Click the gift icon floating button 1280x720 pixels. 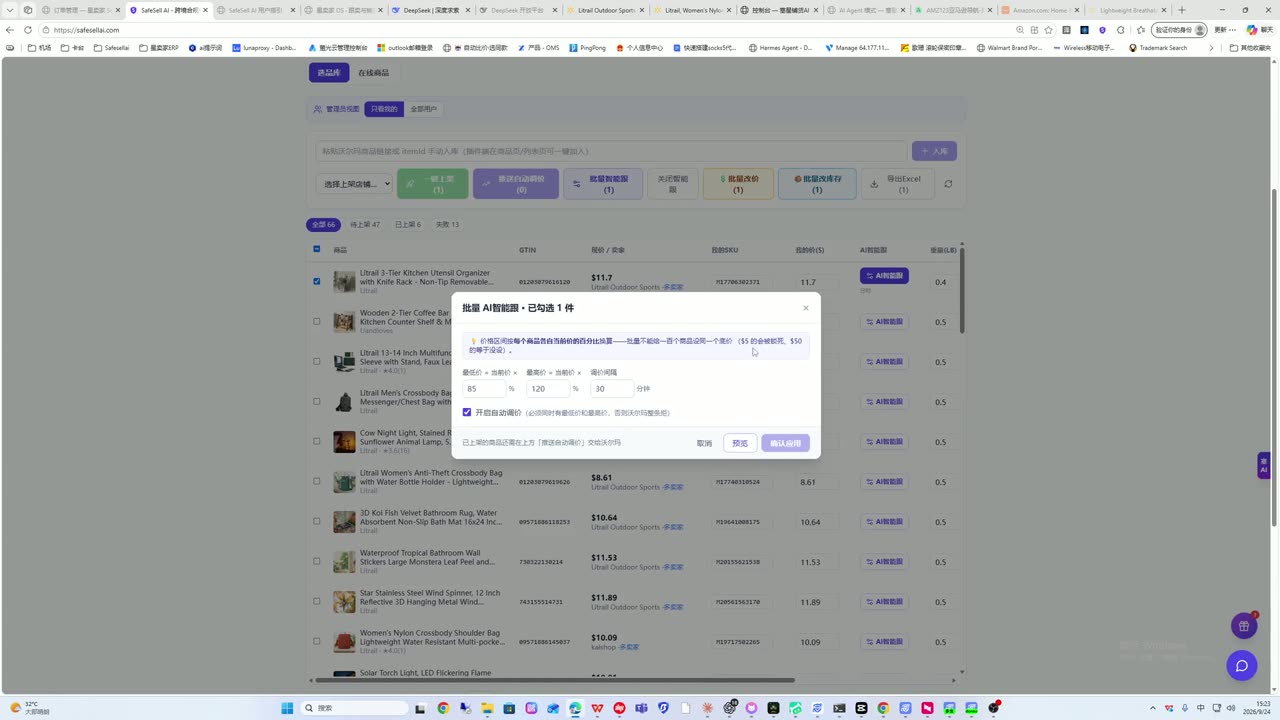click(1244, 626)
